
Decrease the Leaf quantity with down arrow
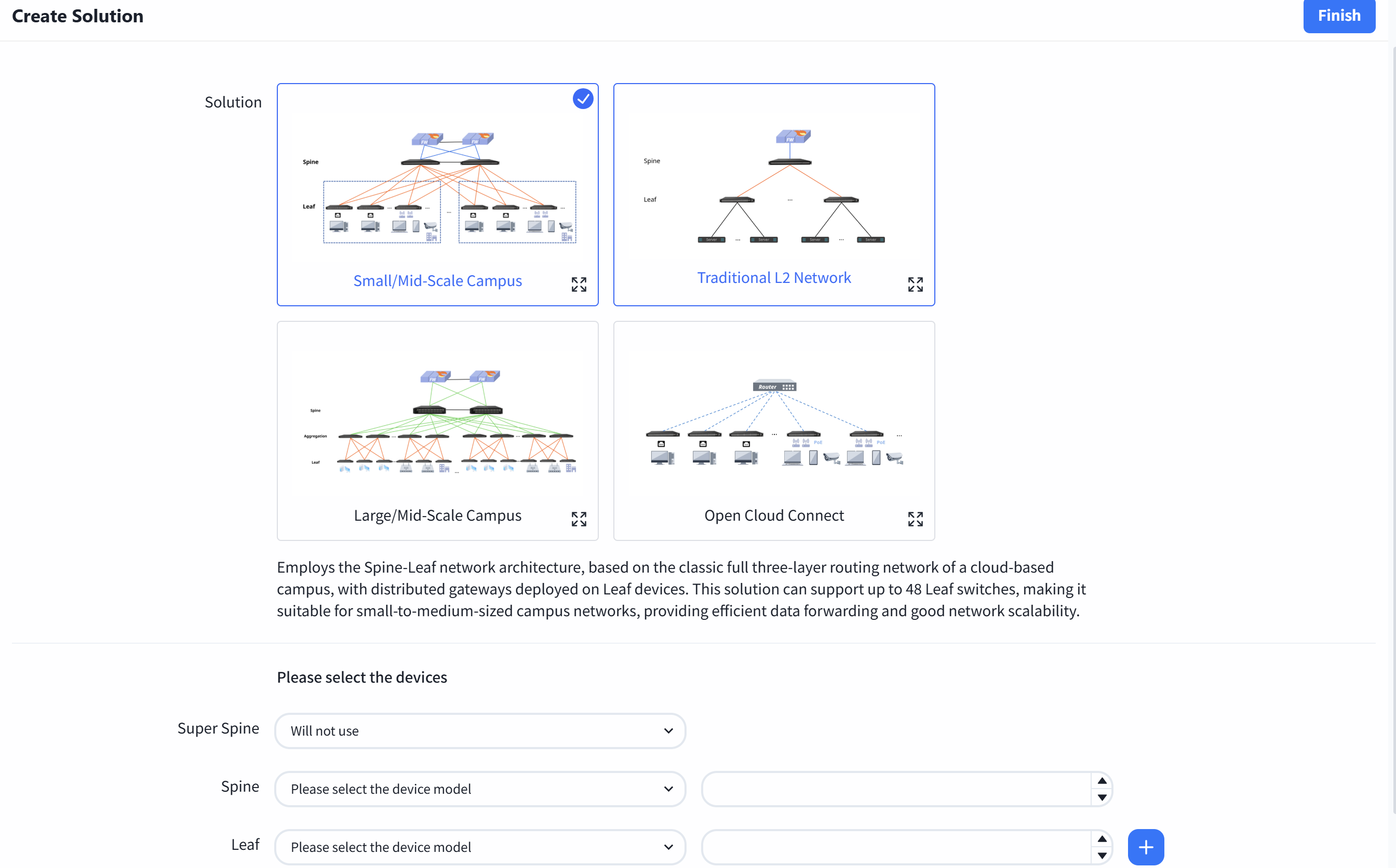click(x=1102, y=855)
